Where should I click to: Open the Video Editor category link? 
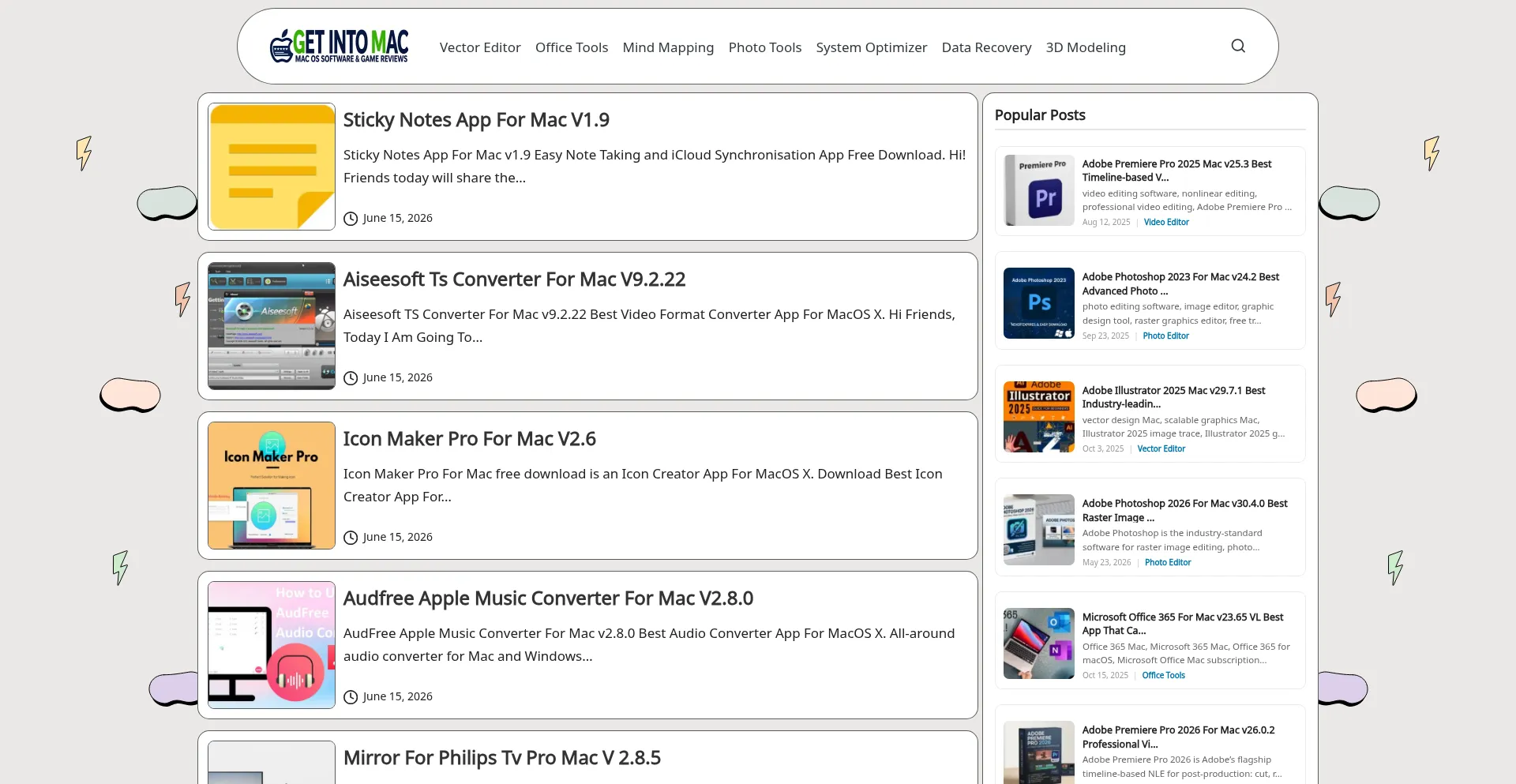(1166, 223)
